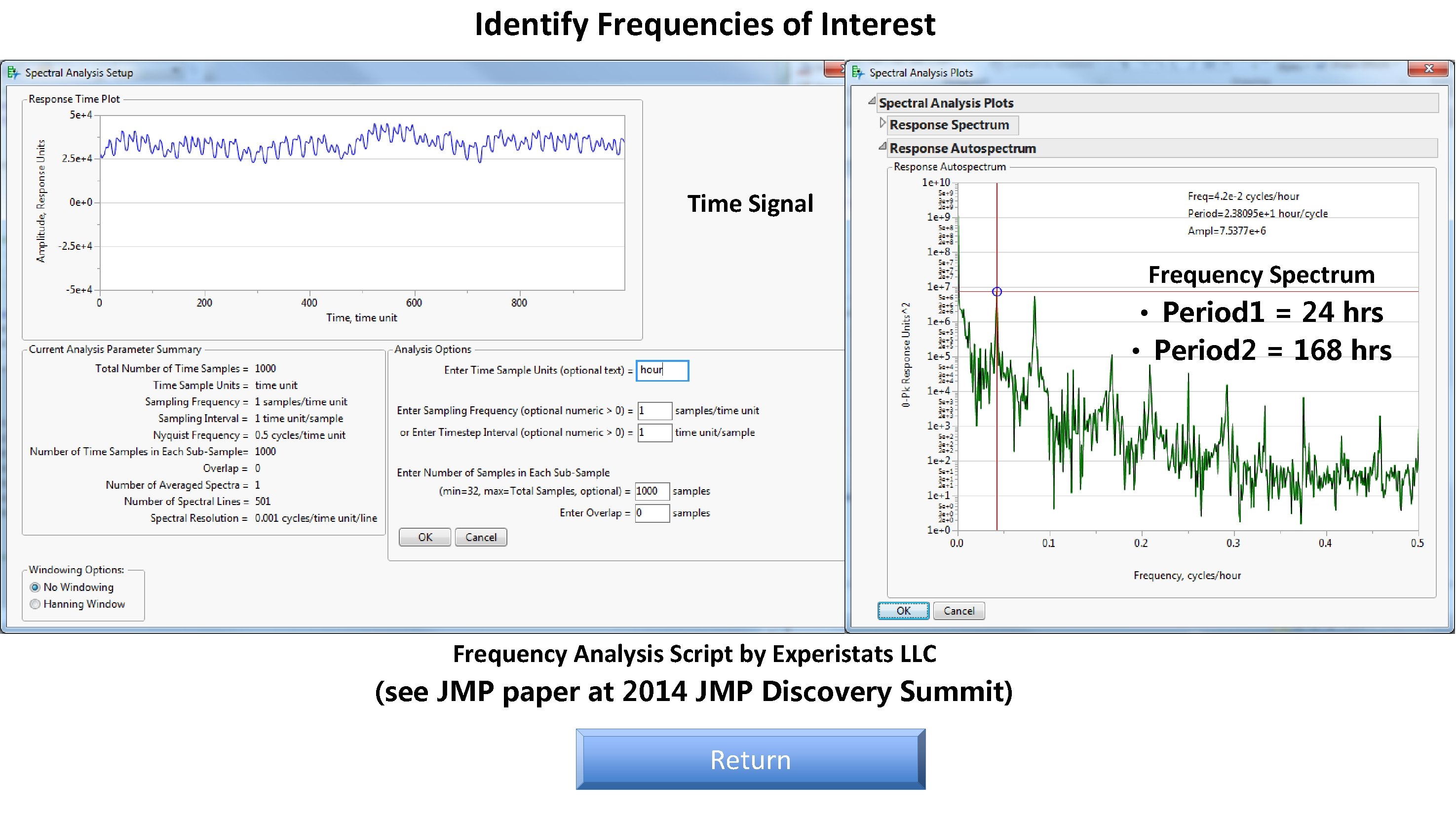Click the Spectral Analysis Plots window icon

(x=857, y=73)
